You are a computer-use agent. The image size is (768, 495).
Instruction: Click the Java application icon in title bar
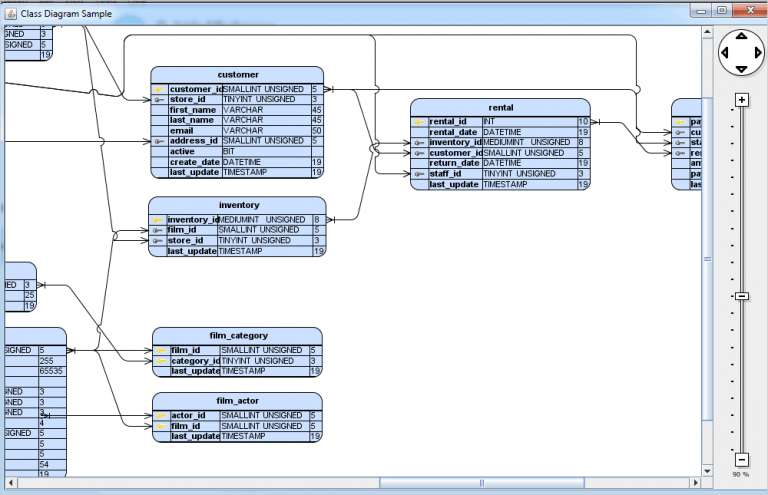11,14
